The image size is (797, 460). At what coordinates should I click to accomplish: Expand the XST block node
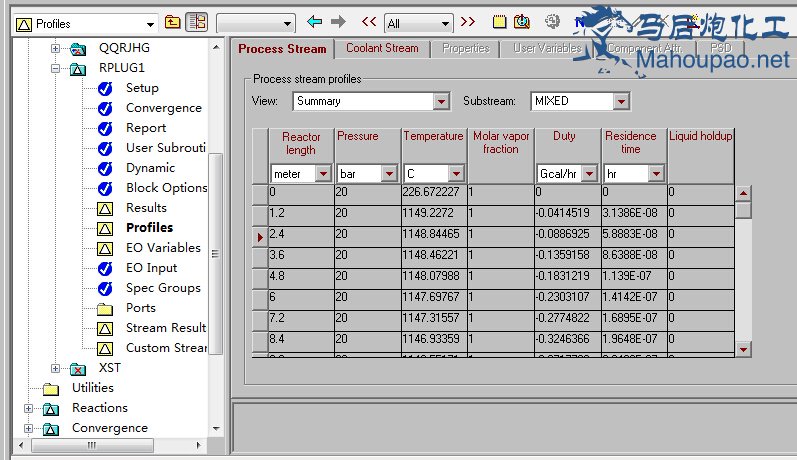pos(55,369)
